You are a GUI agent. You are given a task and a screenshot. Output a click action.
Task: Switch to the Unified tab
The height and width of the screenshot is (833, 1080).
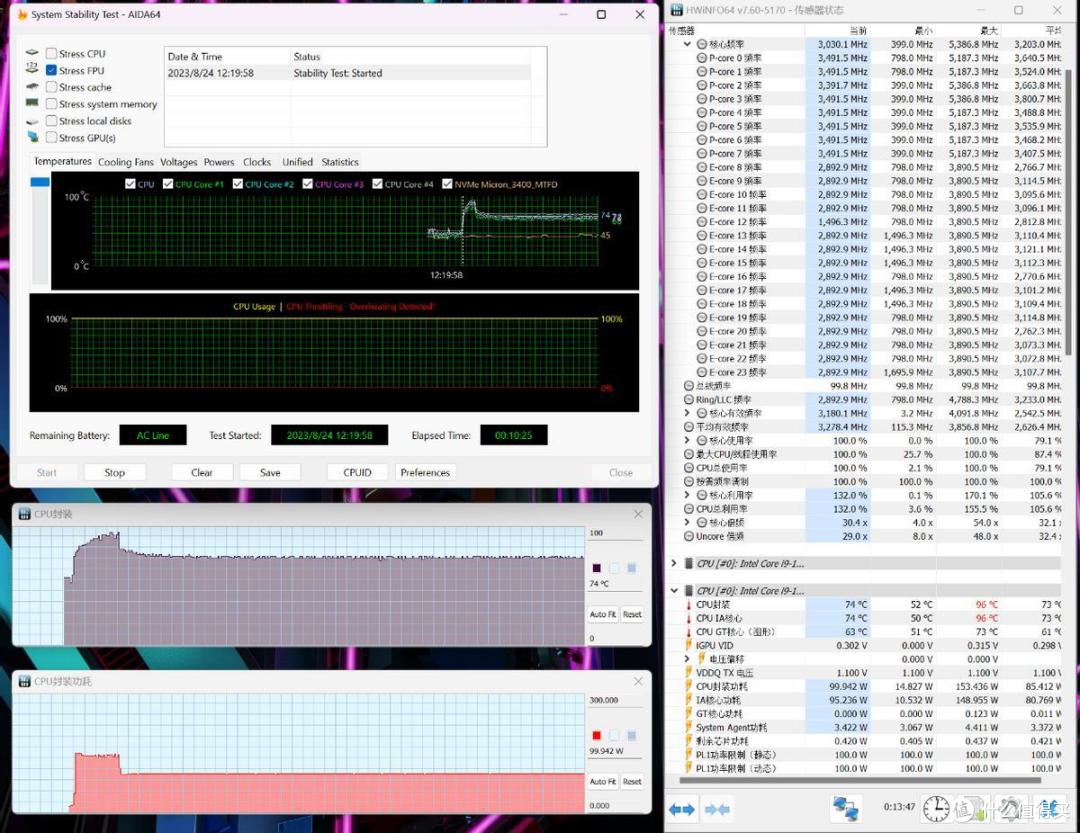pyautogui.click(x=298, y=162)
